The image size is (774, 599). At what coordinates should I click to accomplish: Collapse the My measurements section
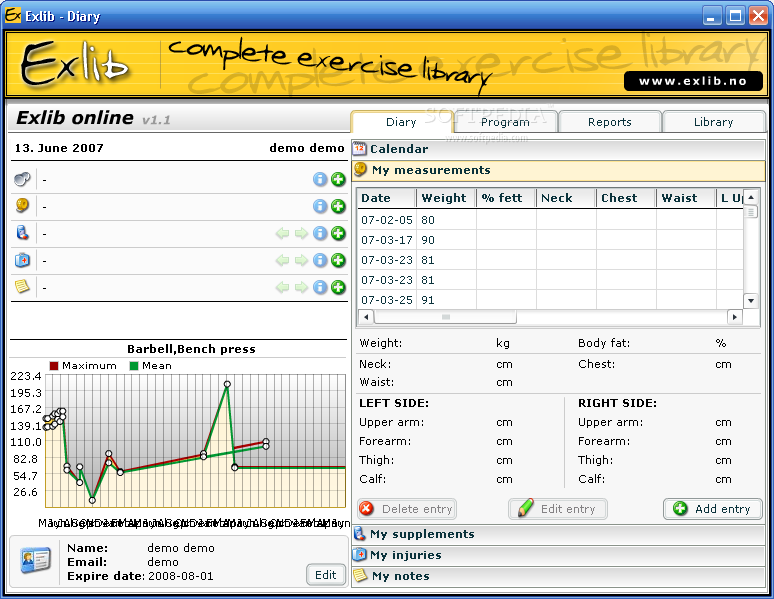click(558, 170)
